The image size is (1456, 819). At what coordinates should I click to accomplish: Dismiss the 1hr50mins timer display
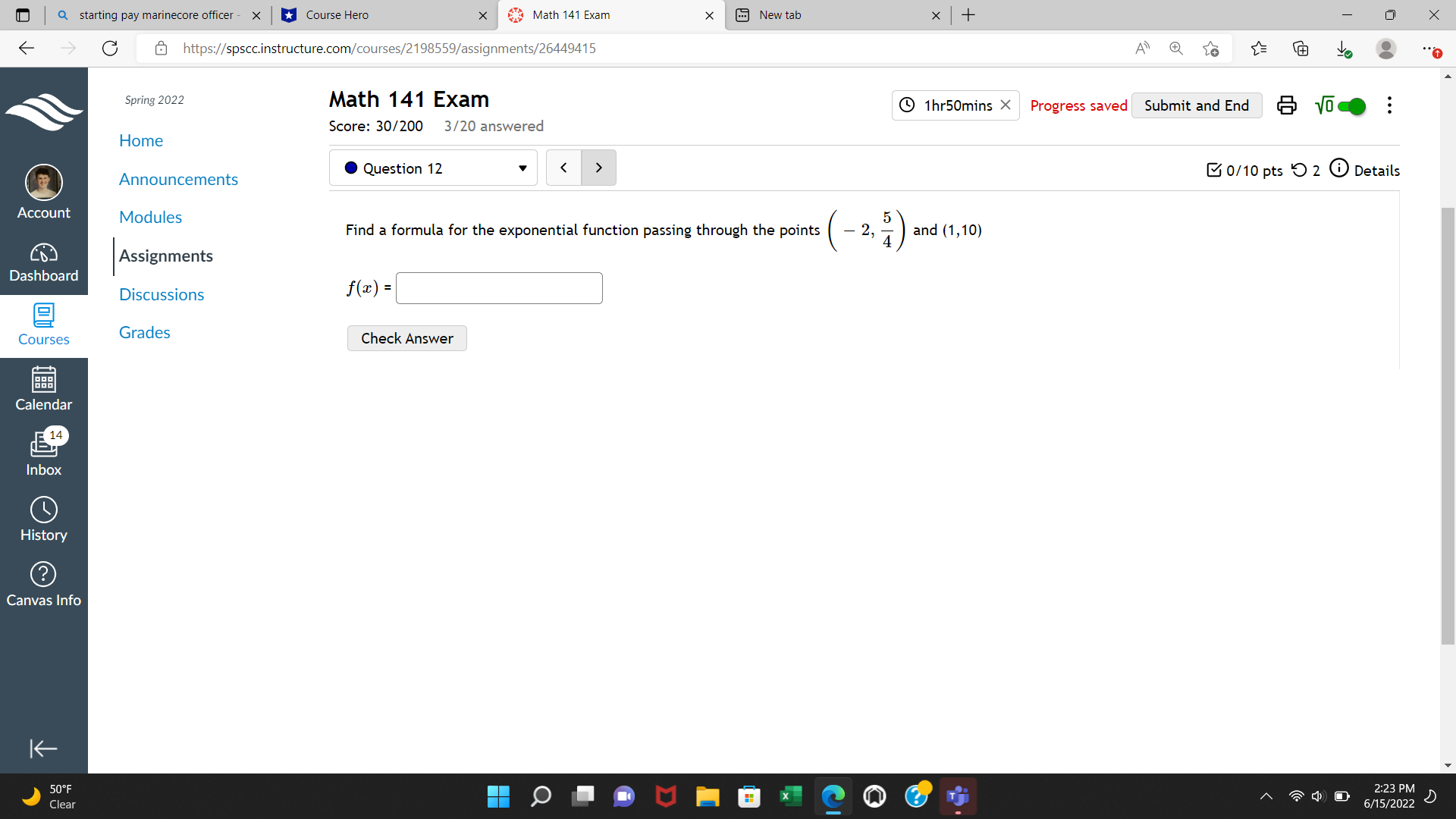(x=1006, y=105)
